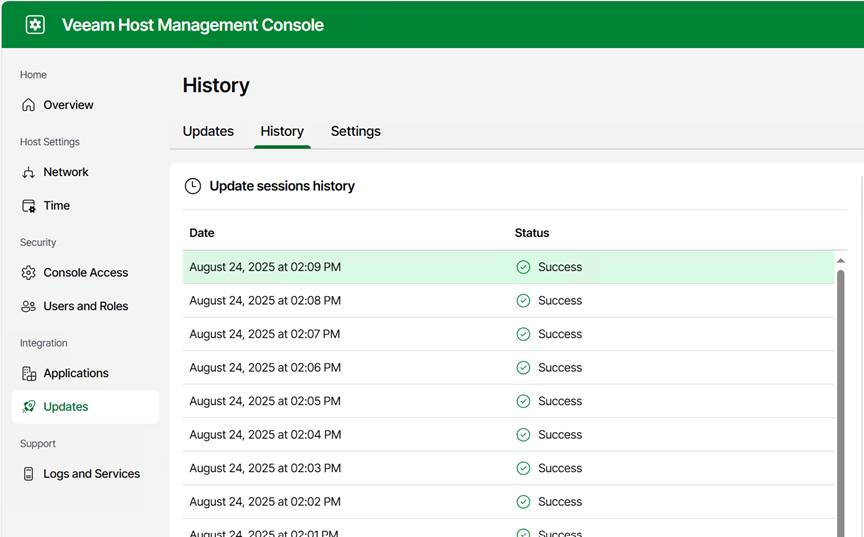Click Success text in 02:09 PM row
The image size is (864, 537).
[x=560, y=267]
